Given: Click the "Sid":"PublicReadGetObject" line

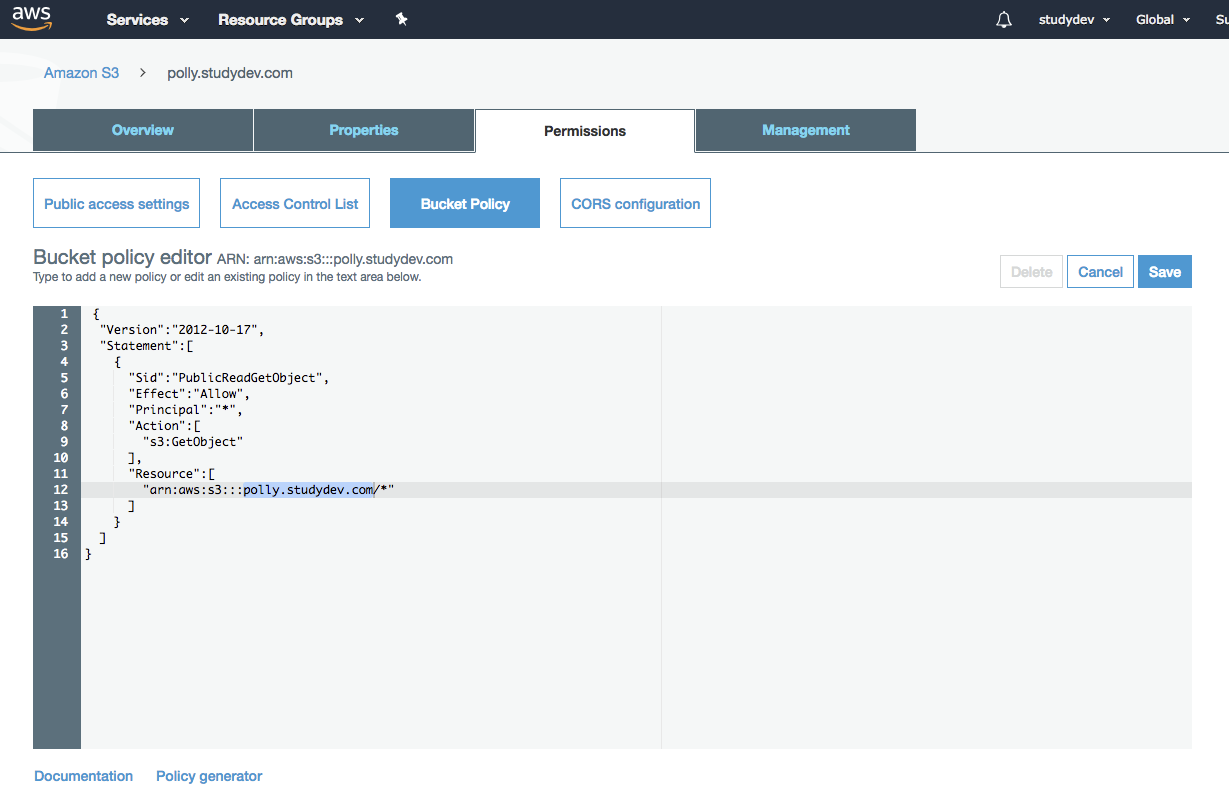Looking at the screenshot, I should (x=229, y=378).
